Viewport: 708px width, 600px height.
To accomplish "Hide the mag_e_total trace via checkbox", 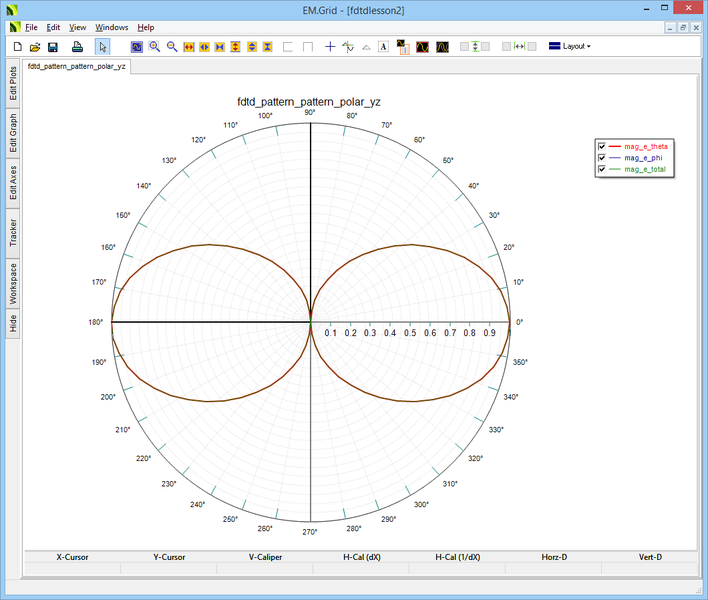I will click(601, 170).
